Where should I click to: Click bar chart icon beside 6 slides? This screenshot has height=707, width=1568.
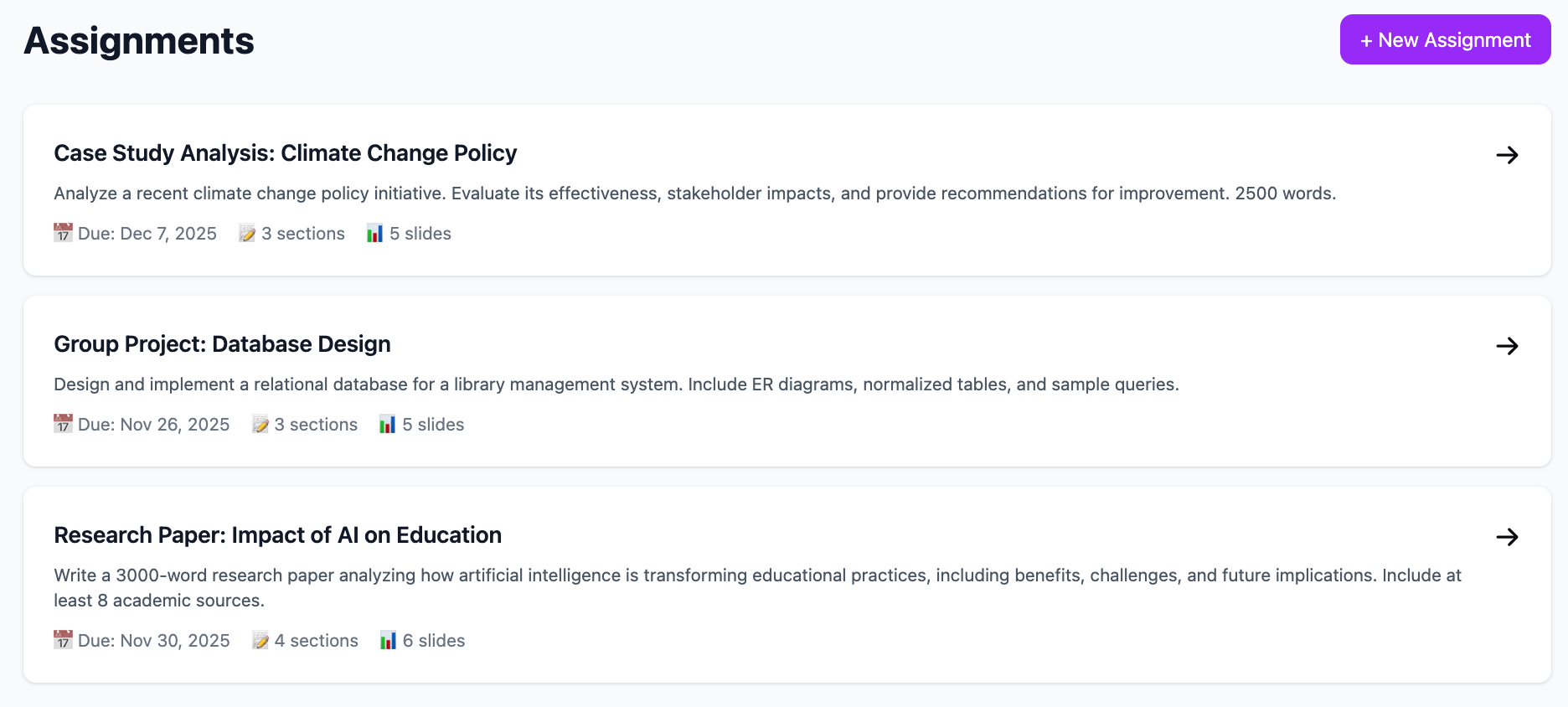pos(388,641)
